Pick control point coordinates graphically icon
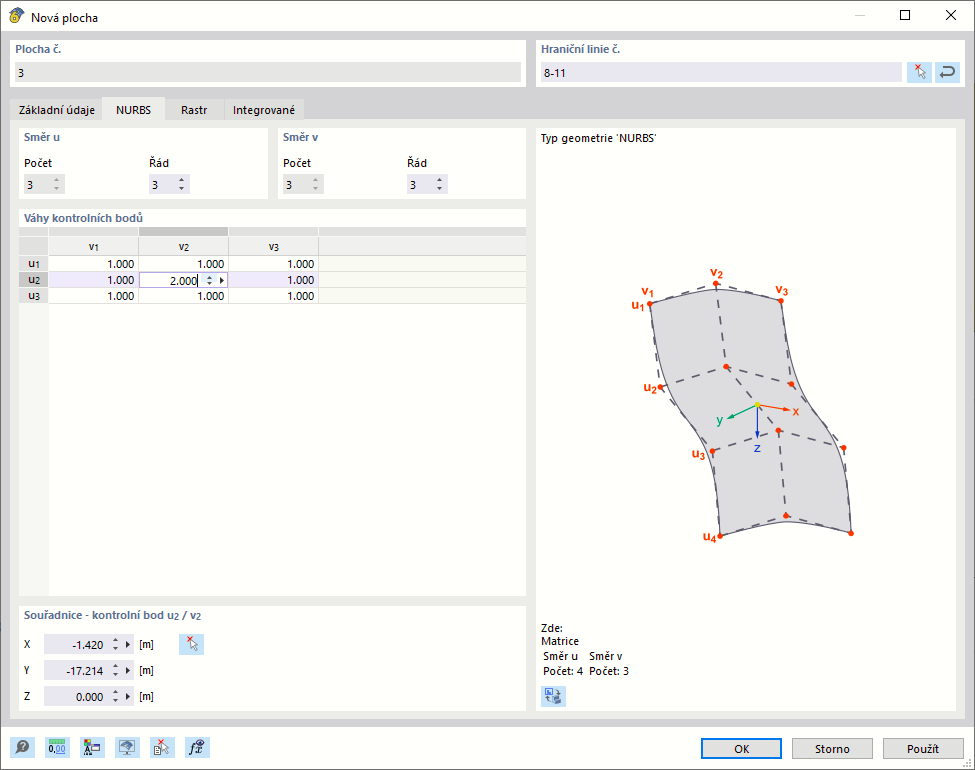The image size is (975, 770). click(x=192, y=644)
